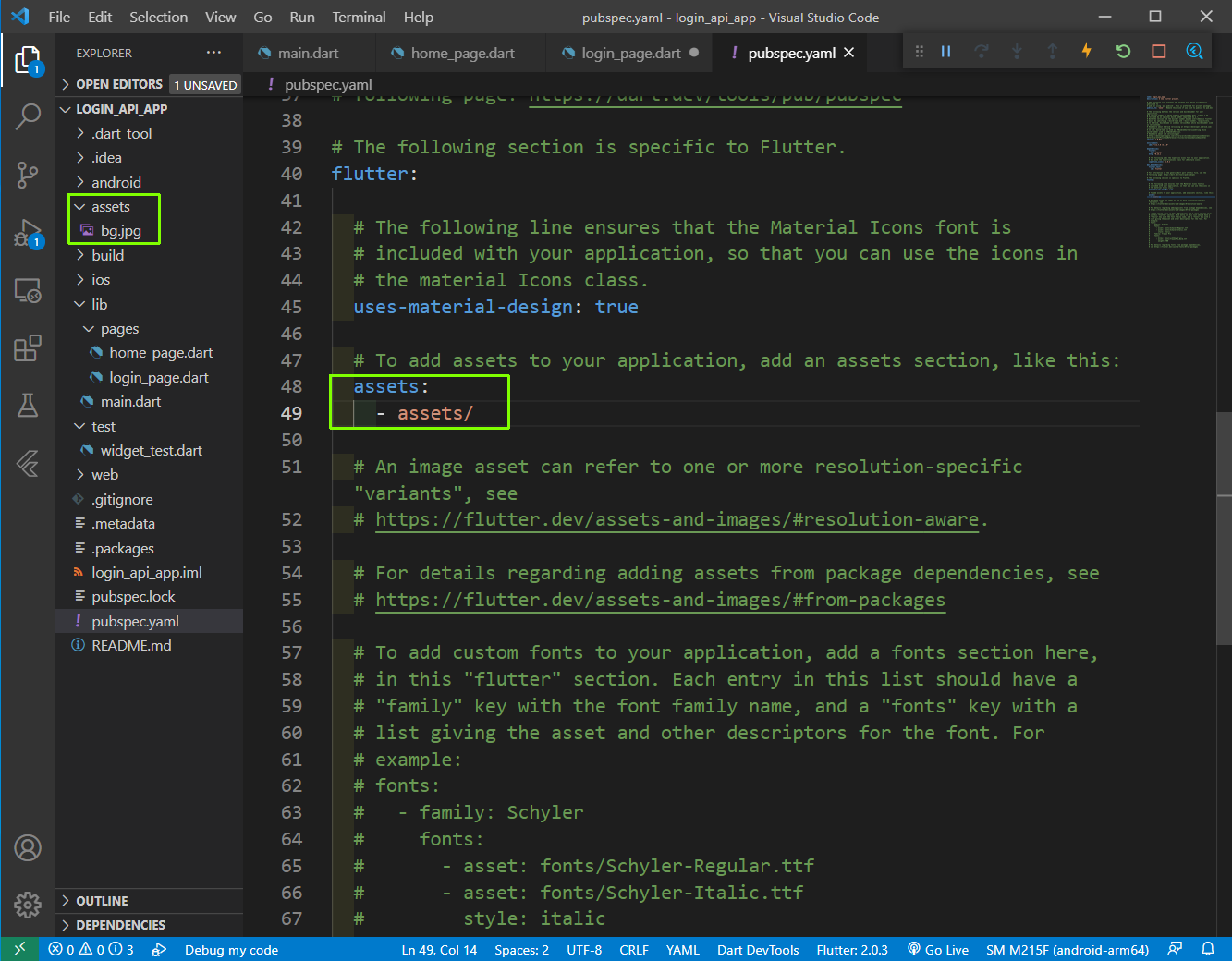The width and height of the screenshot is (1232, 961).
Task: Click the remote window status icon
Action: point(19,949)
